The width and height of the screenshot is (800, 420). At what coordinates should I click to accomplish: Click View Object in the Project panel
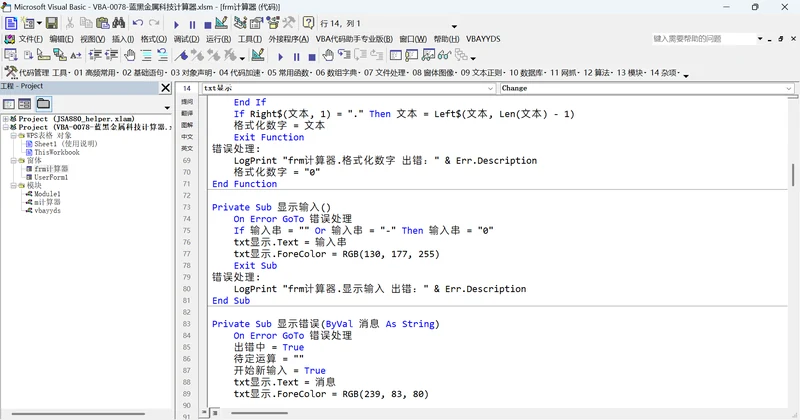pyautogui.click(x=24, y=104)
